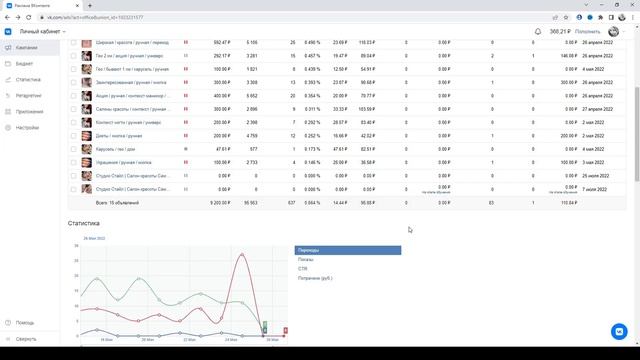The height and width of the screenshot is (360, 640).
Task: Click the Статистика section heading
Action: [84, 223]
